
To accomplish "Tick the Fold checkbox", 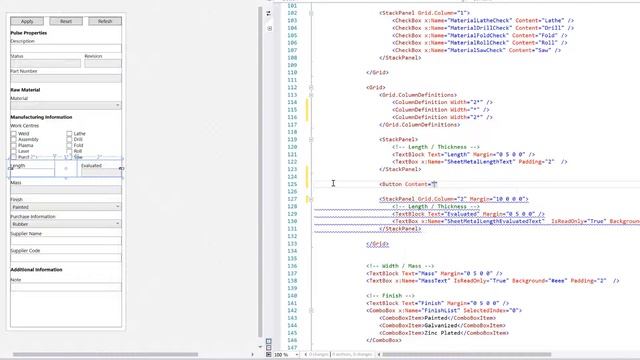I will click(69, 145).
